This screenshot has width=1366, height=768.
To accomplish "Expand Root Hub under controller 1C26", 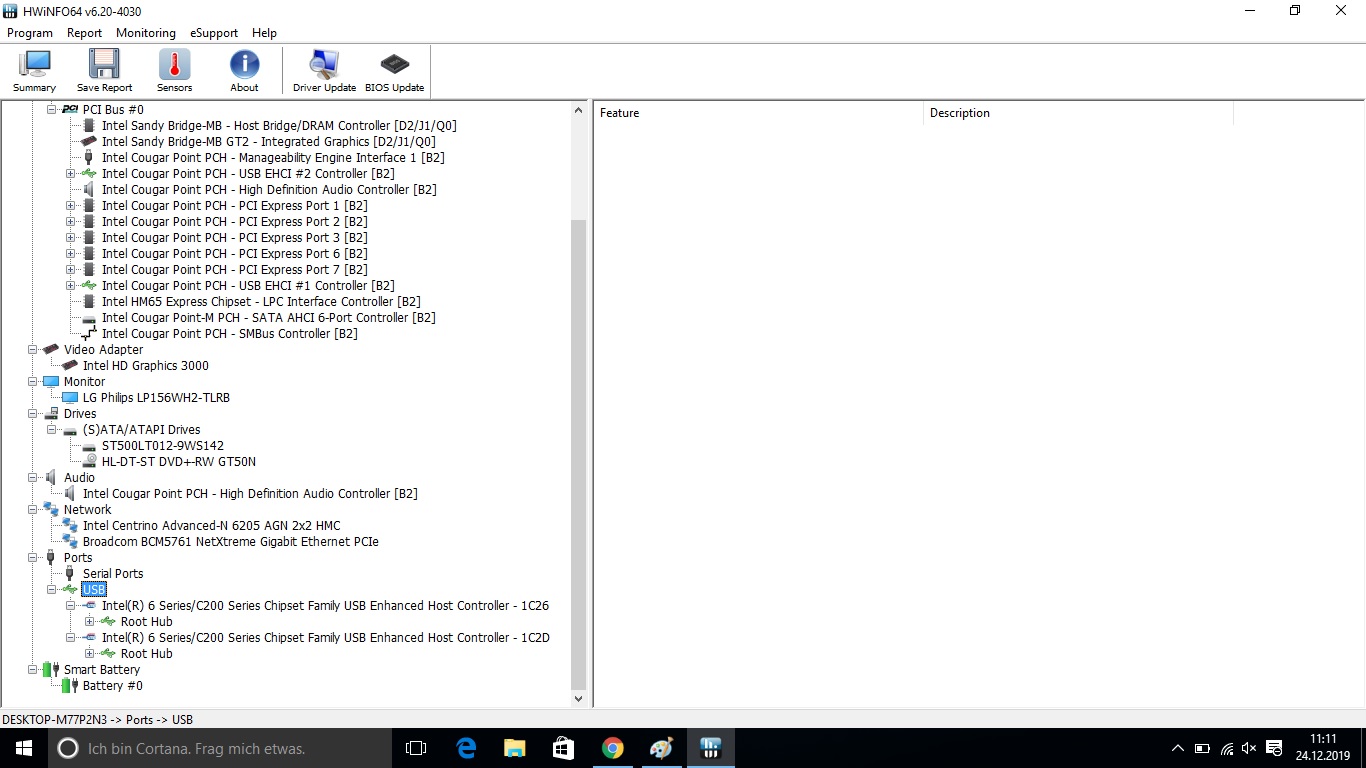I will [90, 622].
